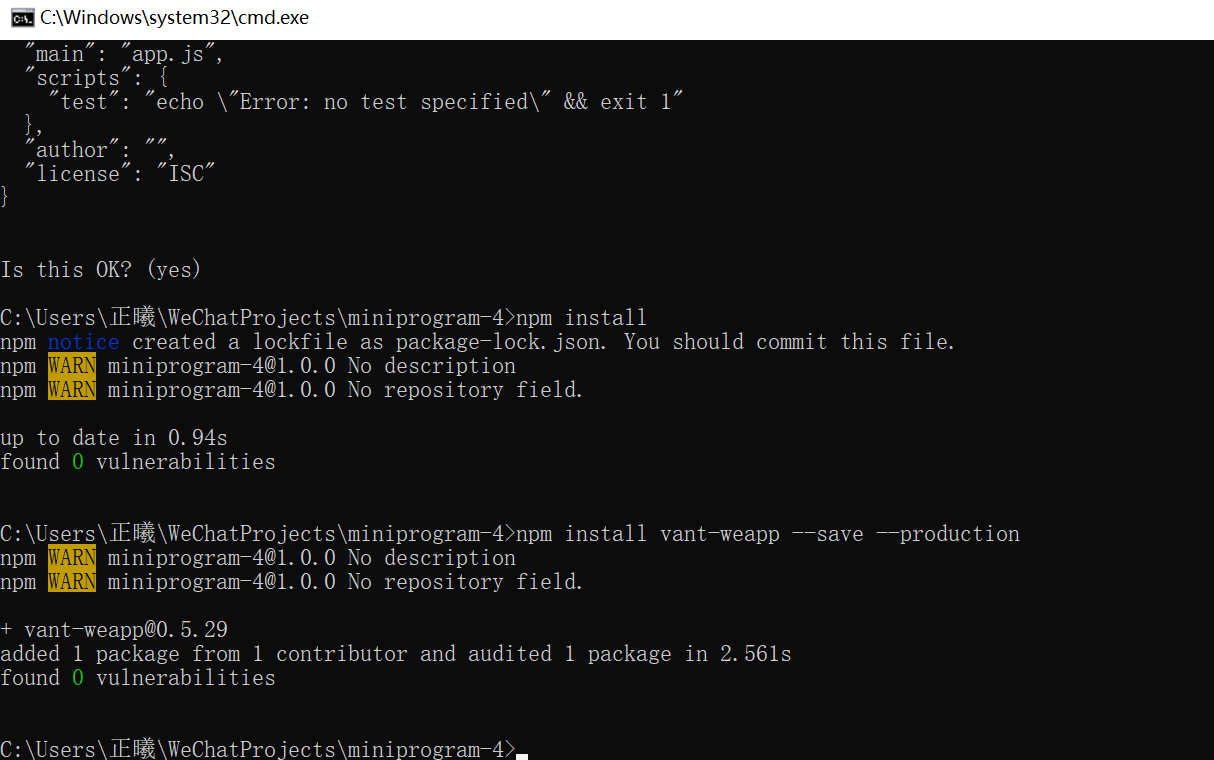Click the C:\Windows\system32\cmd.exe title text
The height and width of the screenshot is (760, 1214).
(173, 17)
